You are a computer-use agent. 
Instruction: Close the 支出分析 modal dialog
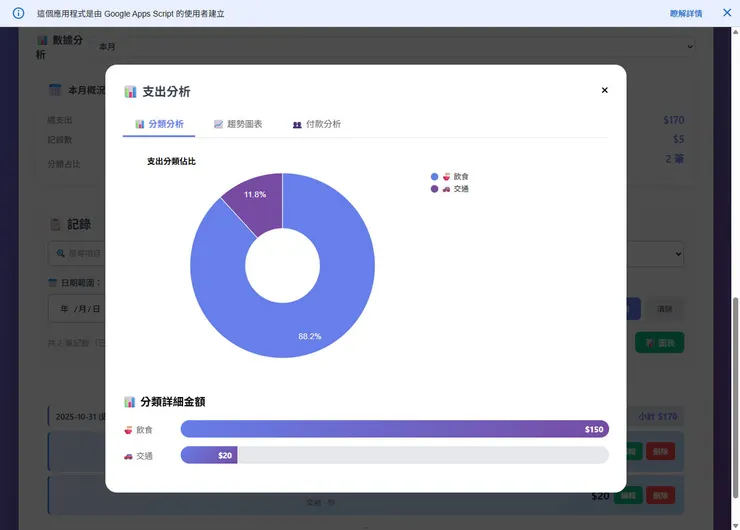605,90
